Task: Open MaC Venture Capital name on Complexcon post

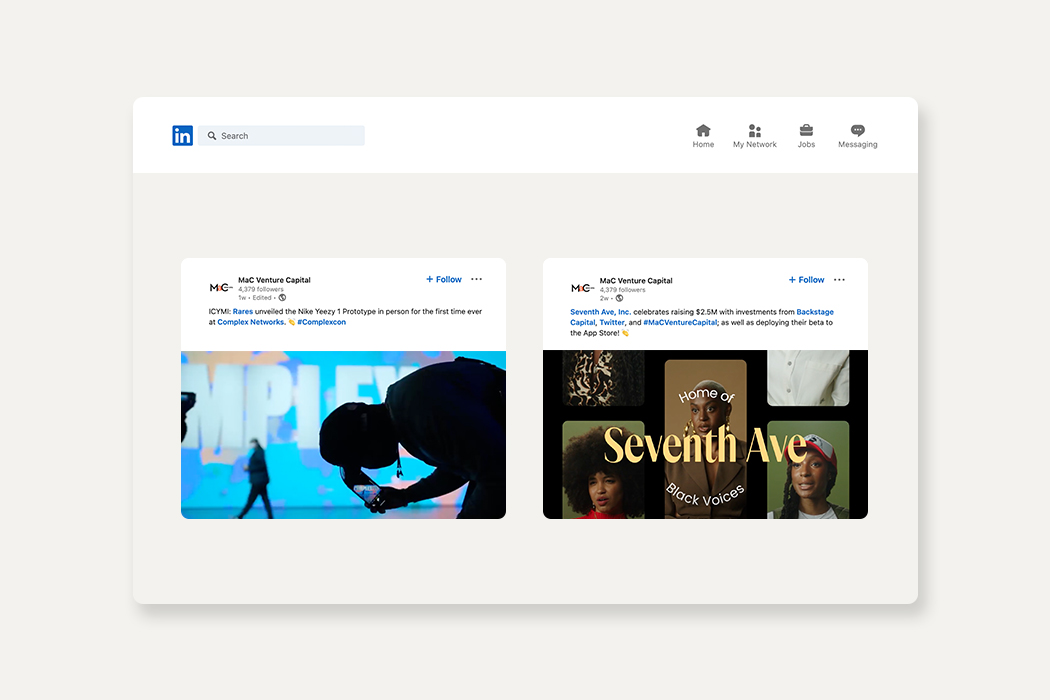Action: click(275, 280)
